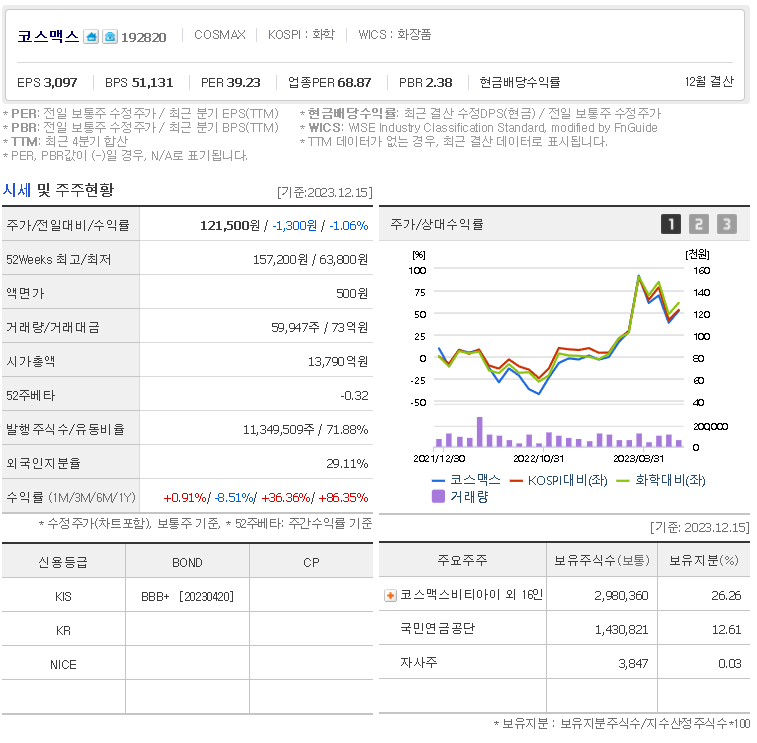This screenshot has height=743, width=757.
Task: Click the 액면가 500원 value
Action: click(x=352, y=294)
